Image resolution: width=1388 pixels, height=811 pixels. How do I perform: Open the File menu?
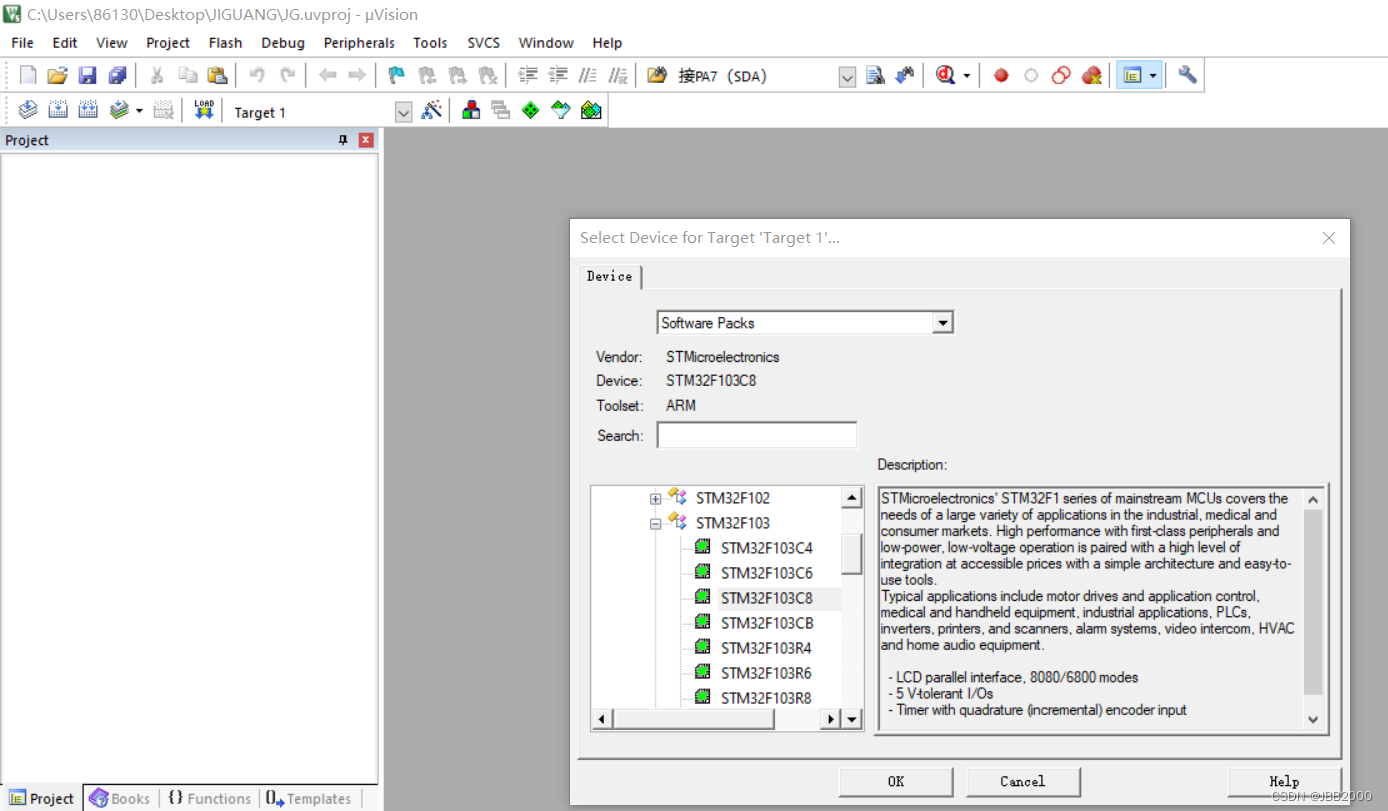(x=22, y=43)
